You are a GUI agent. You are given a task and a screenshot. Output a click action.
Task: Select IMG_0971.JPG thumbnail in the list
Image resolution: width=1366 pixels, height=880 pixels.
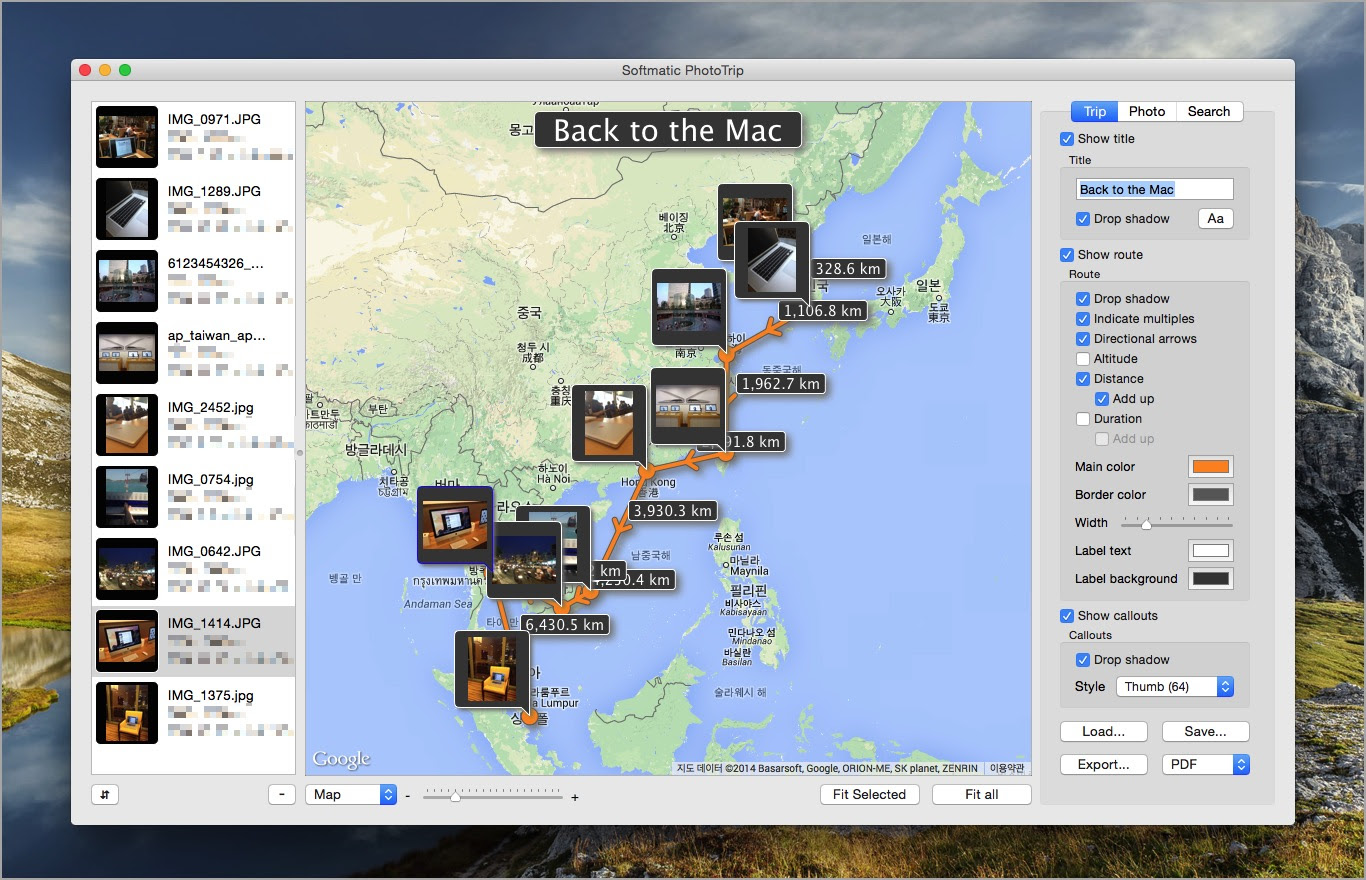(127, 137)
